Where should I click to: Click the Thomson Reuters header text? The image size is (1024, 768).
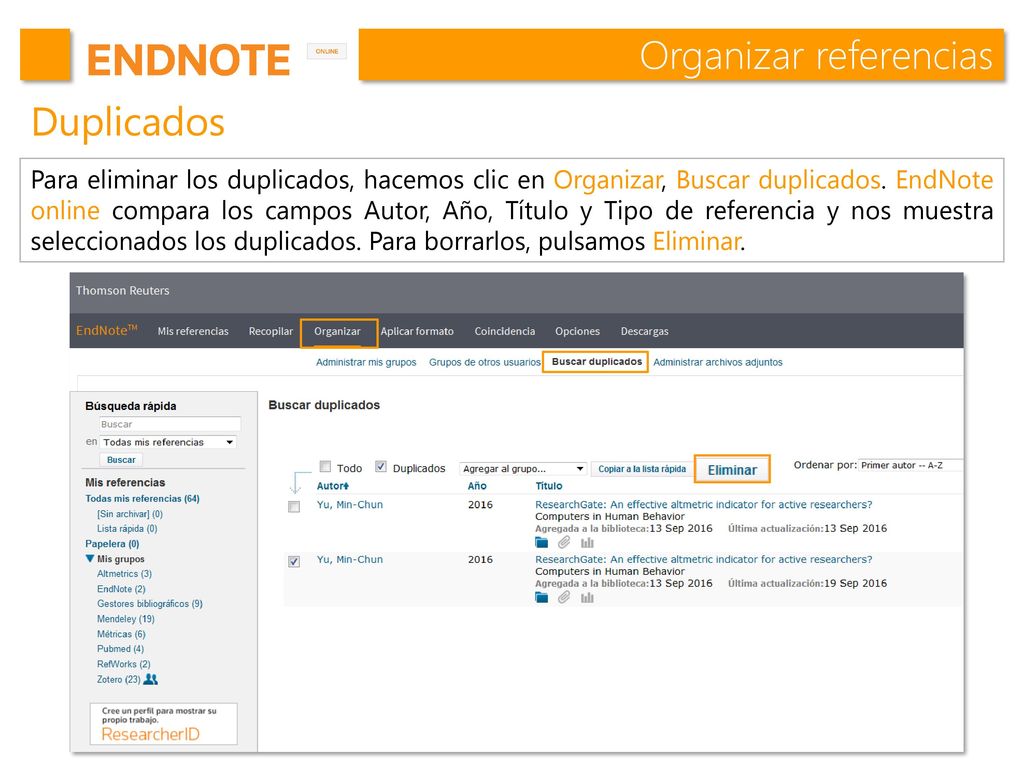(x=123, y=291)
